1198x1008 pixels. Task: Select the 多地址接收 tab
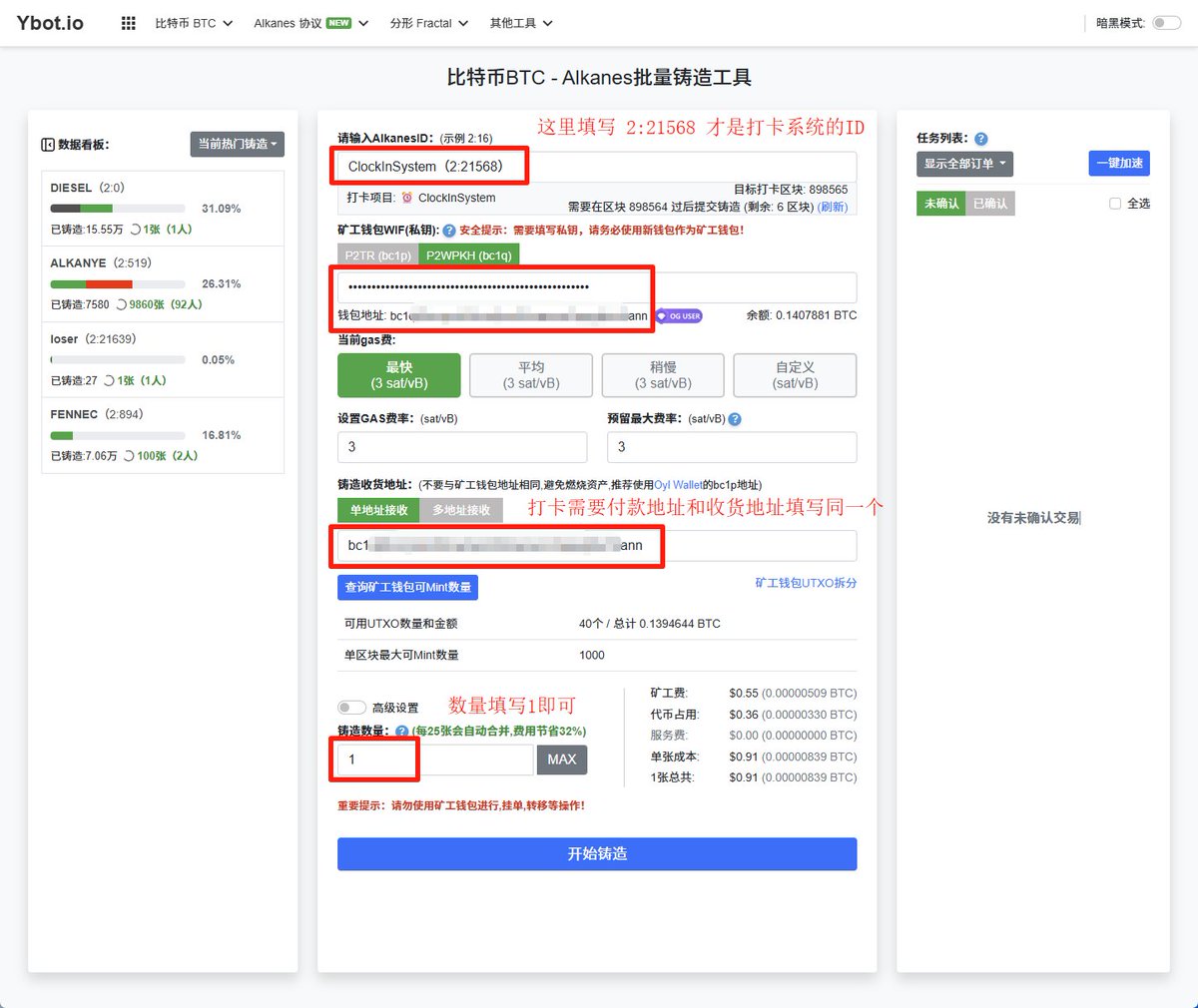[x=461, y=510]
